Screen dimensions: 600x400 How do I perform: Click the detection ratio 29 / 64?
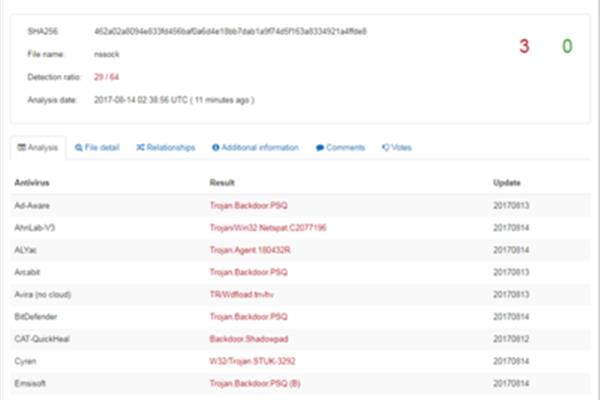[x=106, y=77]
